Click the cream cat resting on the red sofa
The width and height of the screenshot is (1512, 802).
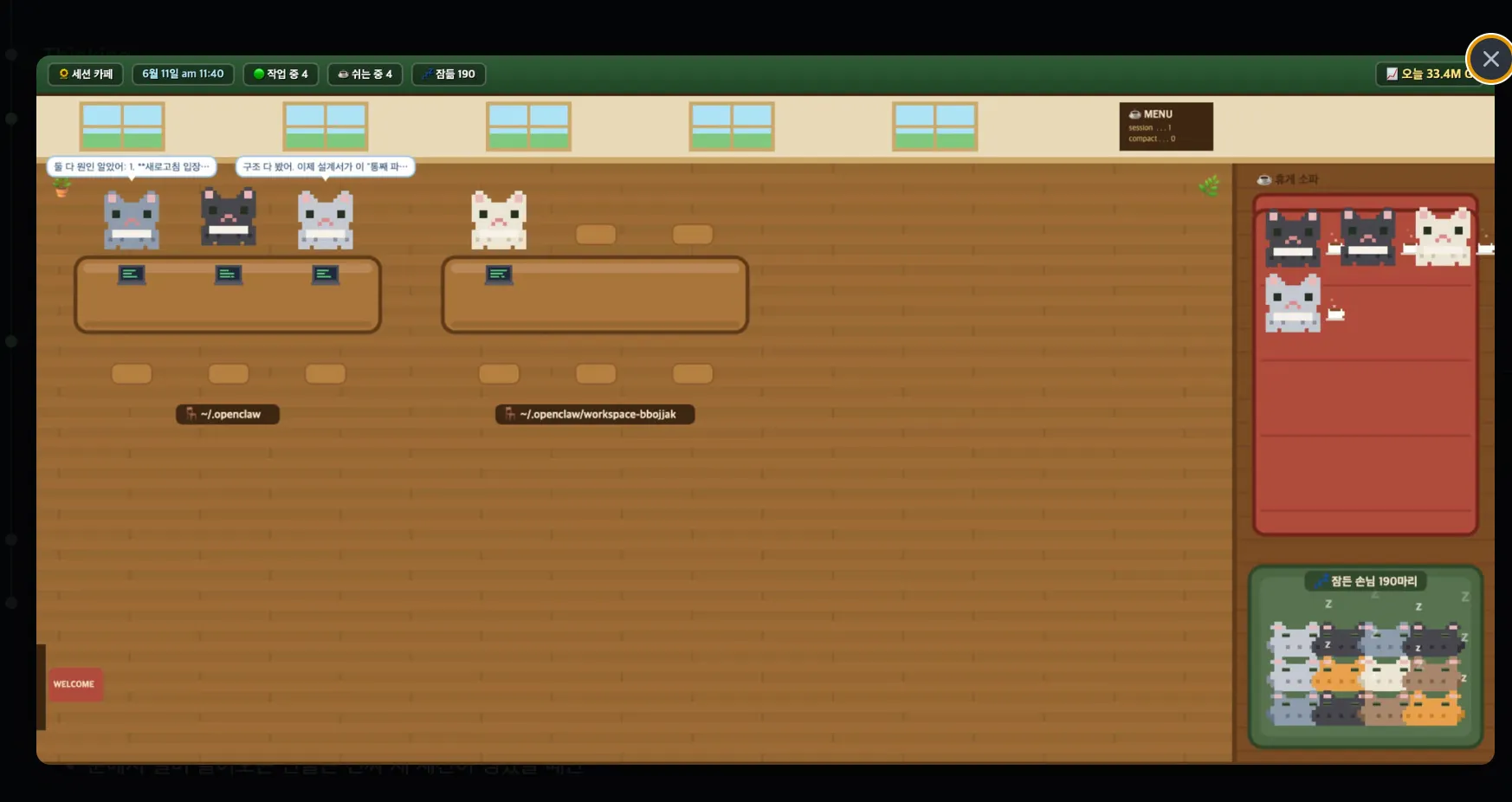point(1443,236)
